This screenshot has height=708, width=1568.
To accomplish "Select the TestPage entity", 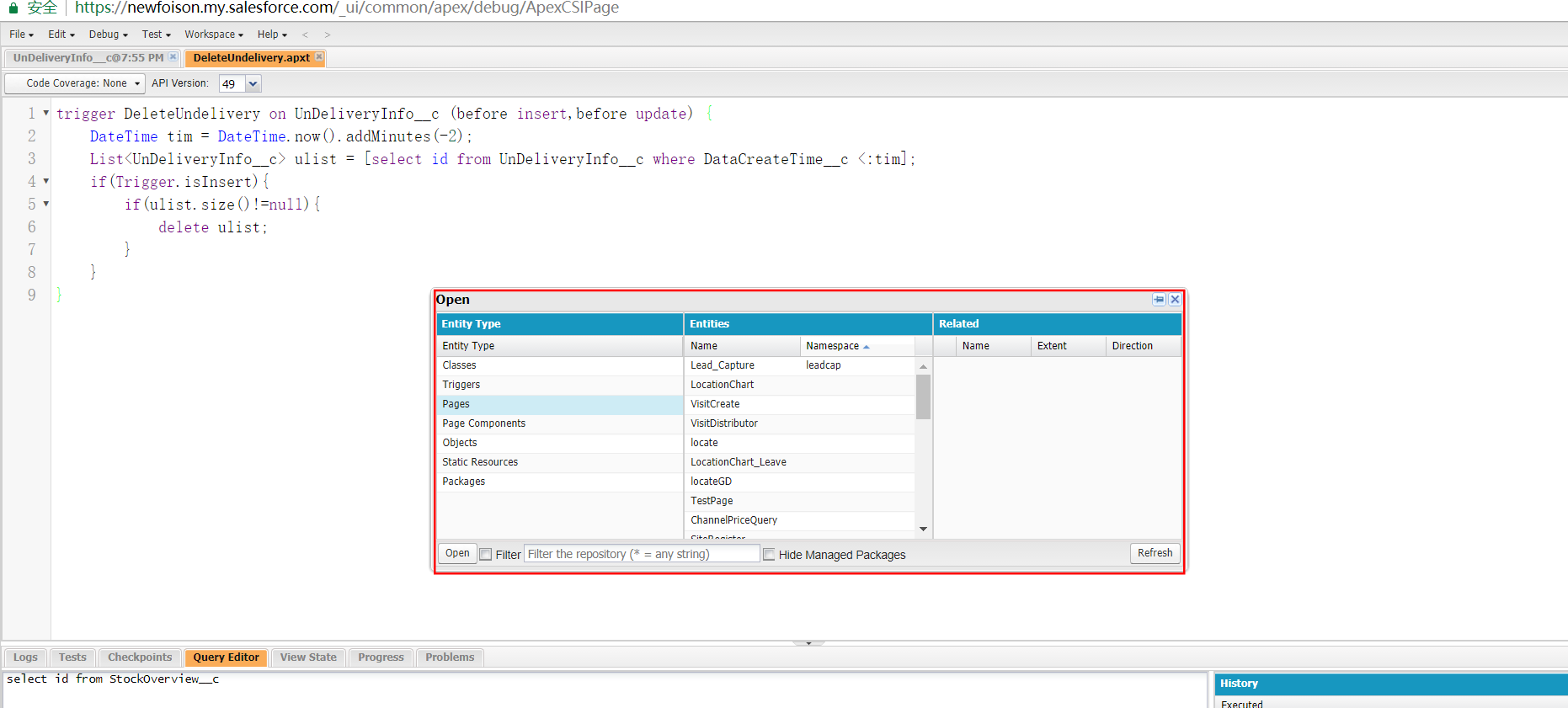I will (800, 501).
